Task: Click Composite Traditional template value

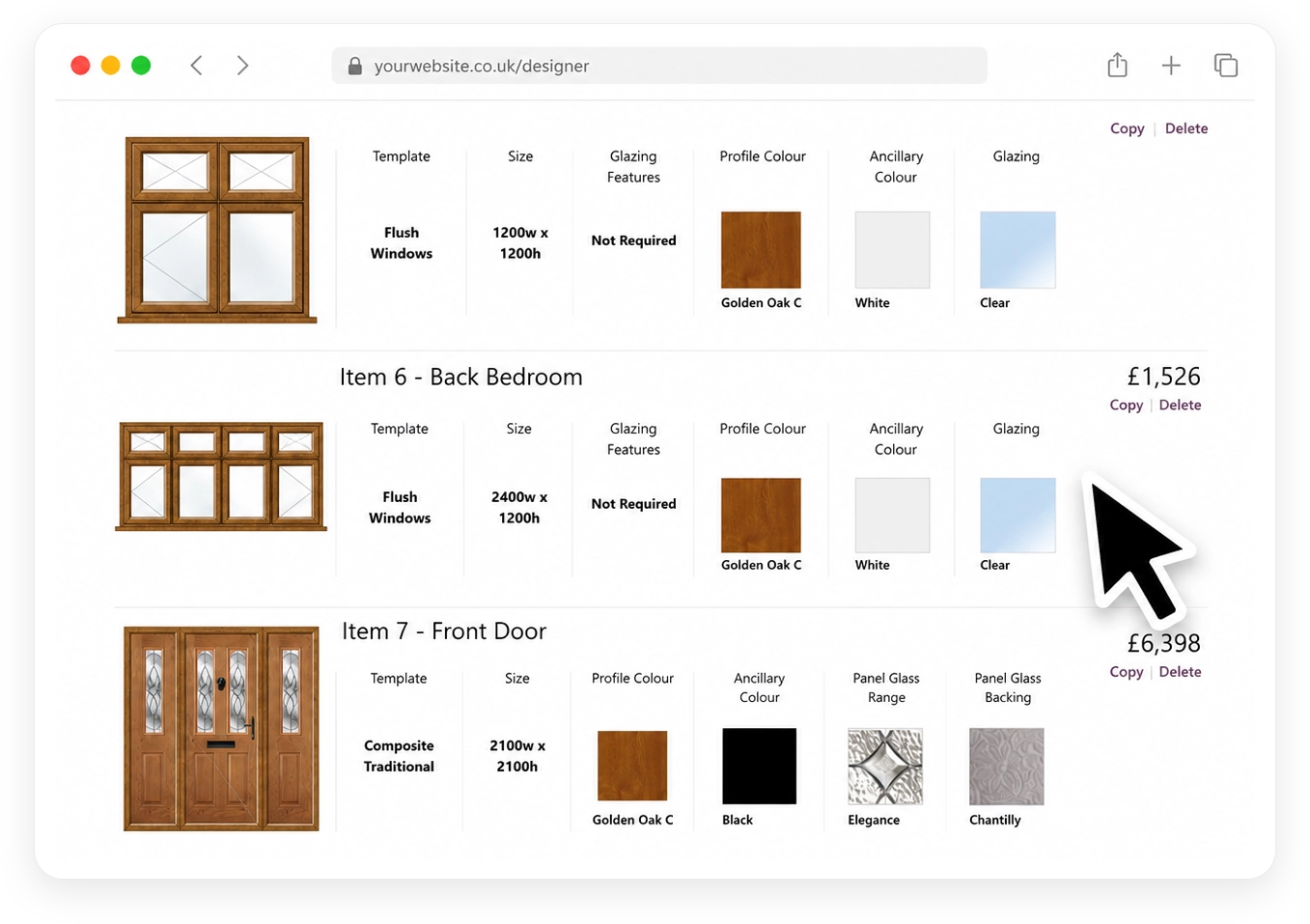Action: click(399, 756)
